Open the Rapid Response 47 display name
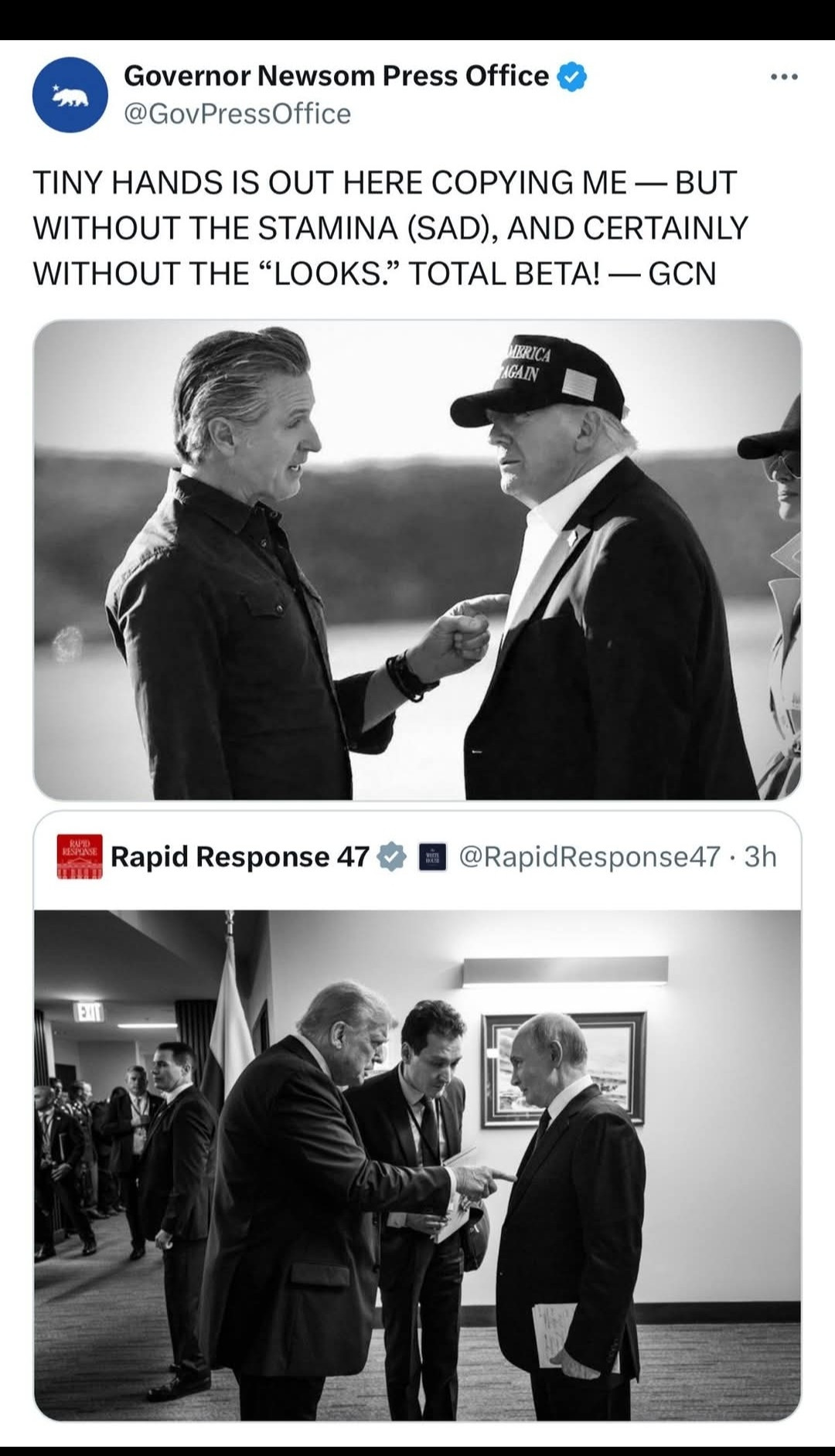 pos(240,856)
